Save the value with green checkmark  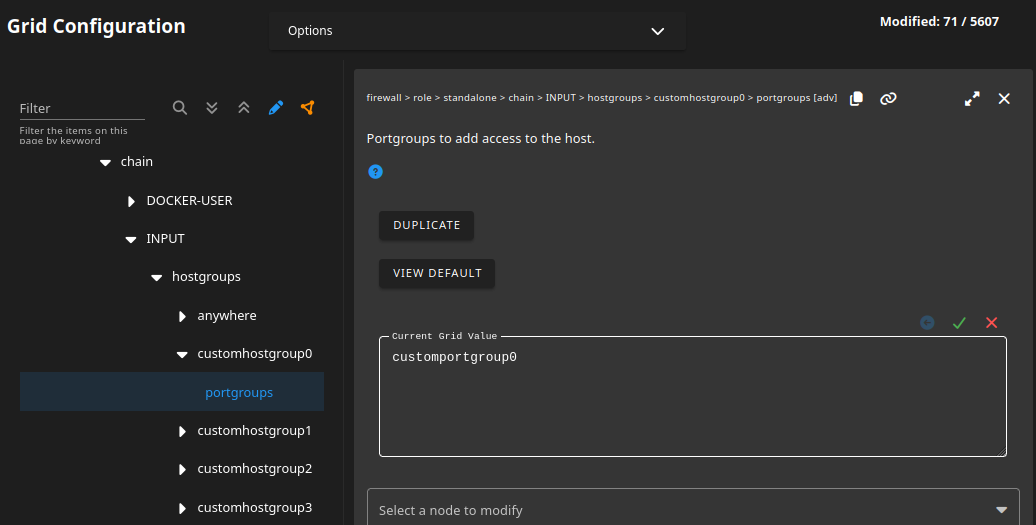(x=959, y=322)
